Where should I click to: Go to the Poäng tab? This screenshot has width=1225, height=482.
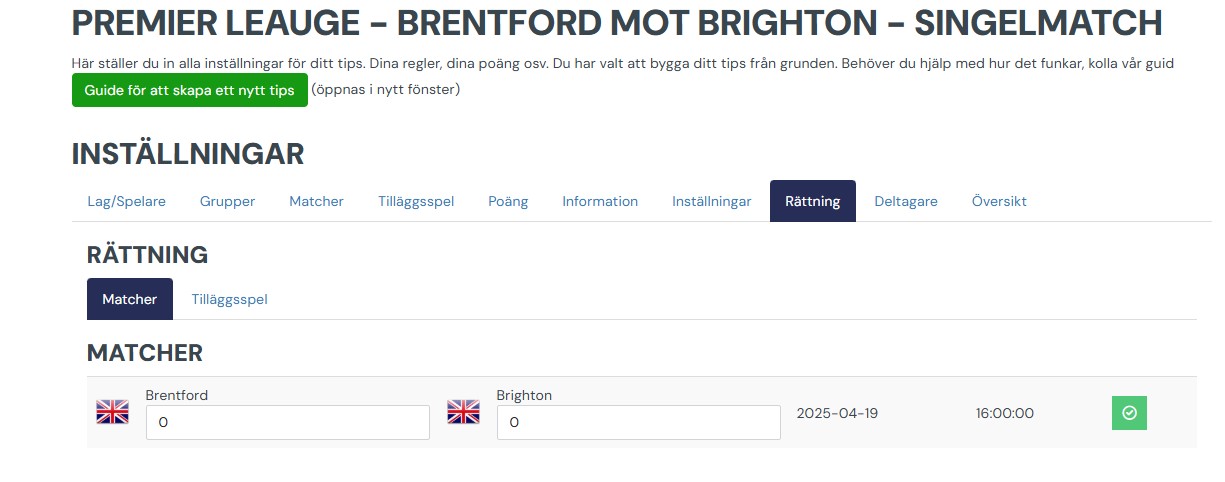(508, 201)
